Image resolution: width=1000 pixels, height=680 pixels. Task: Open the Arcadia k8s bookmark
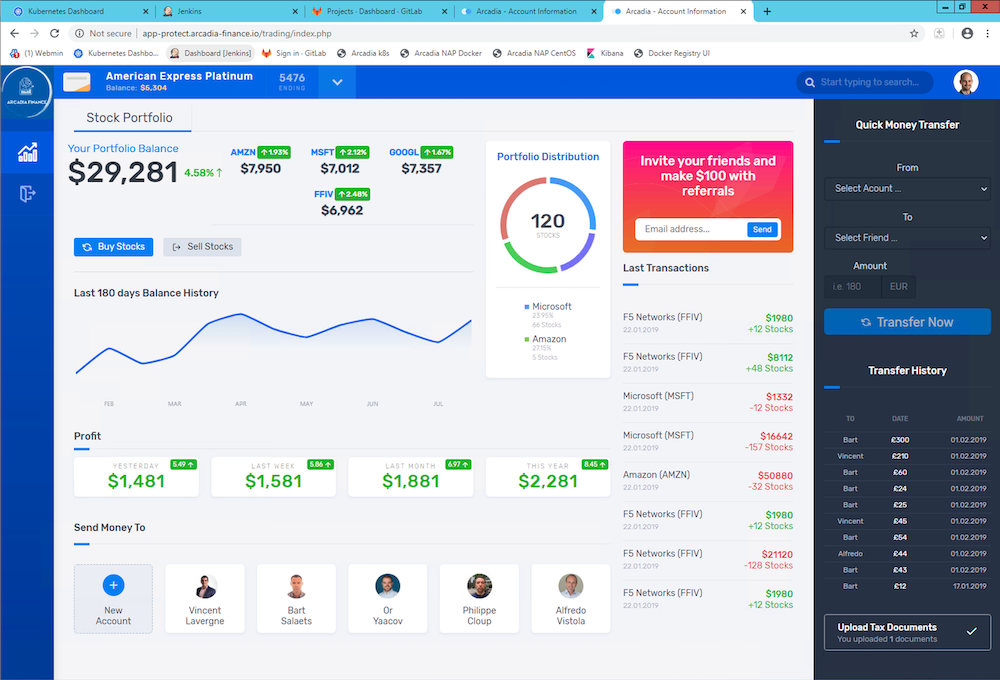[363, 53]
